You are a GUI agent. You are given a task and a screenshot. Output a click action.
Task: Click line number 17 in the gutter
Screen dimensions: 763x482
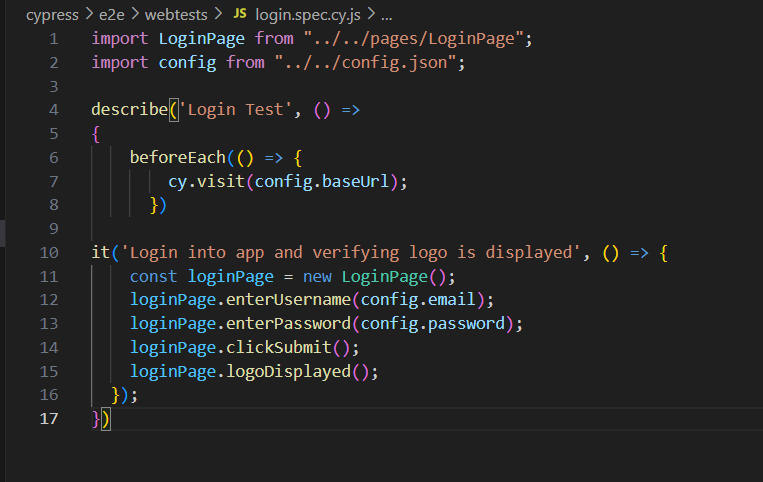coord(49,419)
